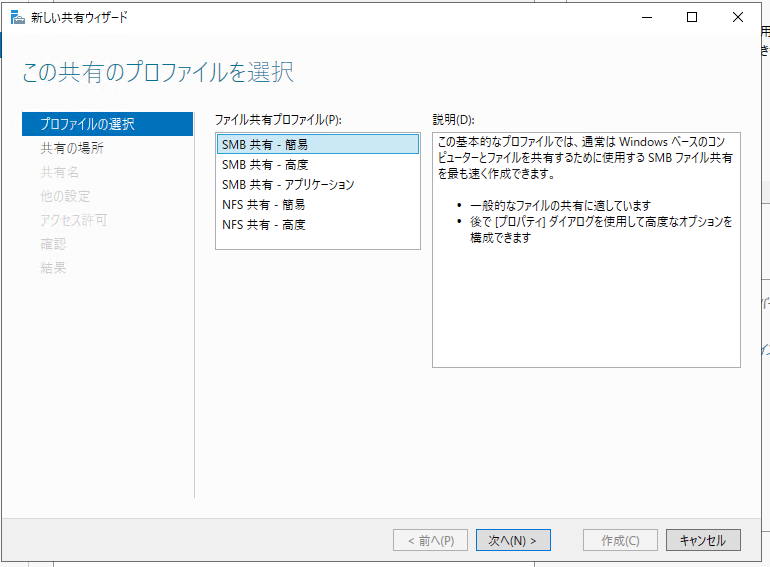This screenshot has width=770, height=567.
Task: Click the 前へ(P) back button
Action: point(430,540)
